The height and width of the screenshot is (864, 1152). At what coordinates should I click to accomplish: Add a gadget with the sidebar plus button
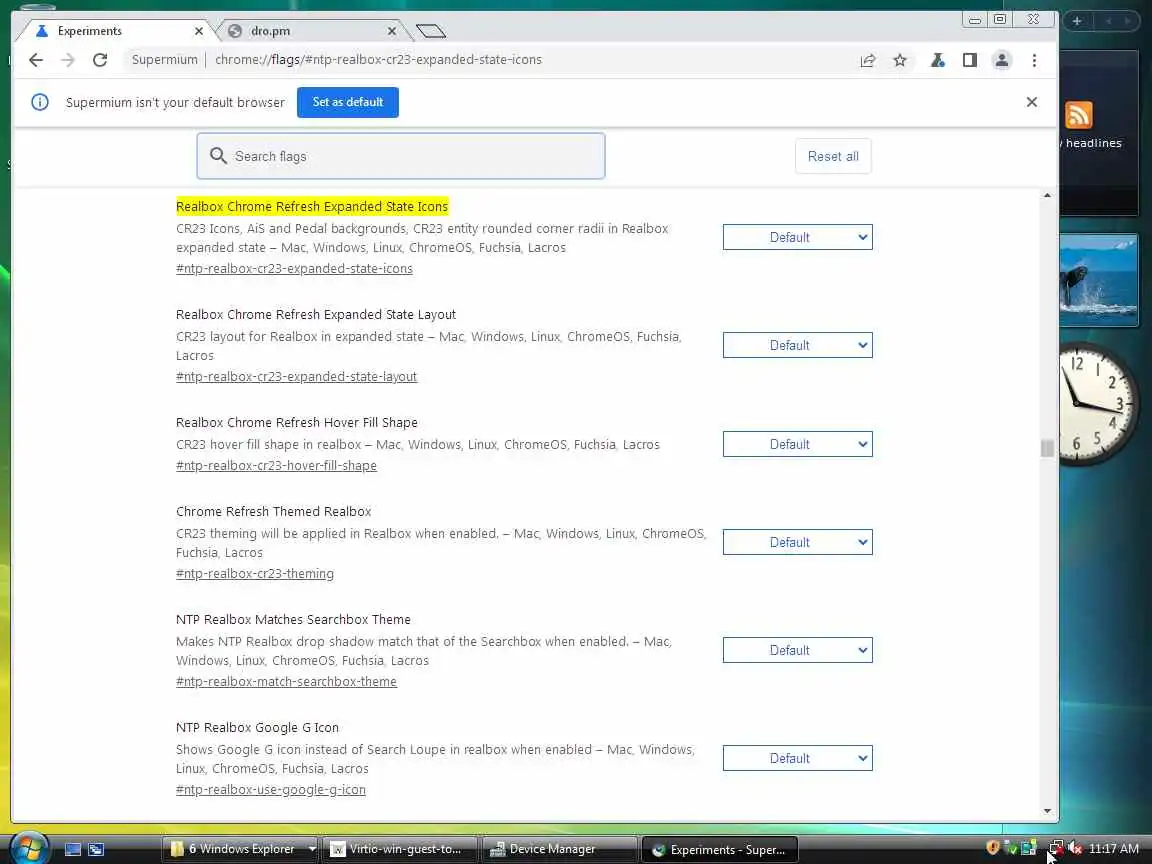pos(1077,21)
